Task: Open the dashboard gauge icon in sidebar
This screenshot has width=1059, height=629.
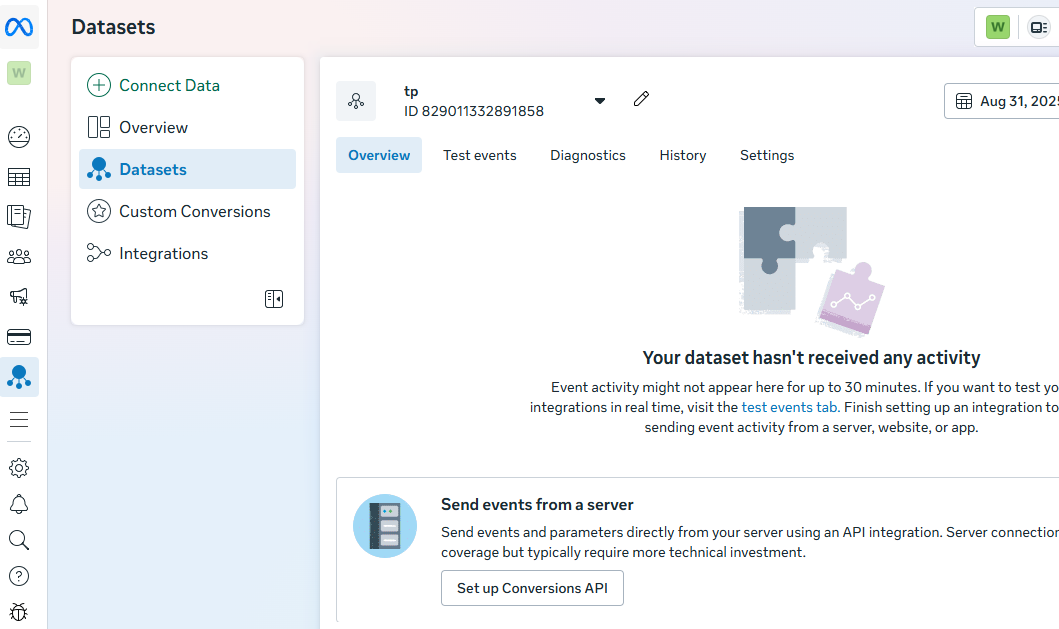Action: coord(19,137)
